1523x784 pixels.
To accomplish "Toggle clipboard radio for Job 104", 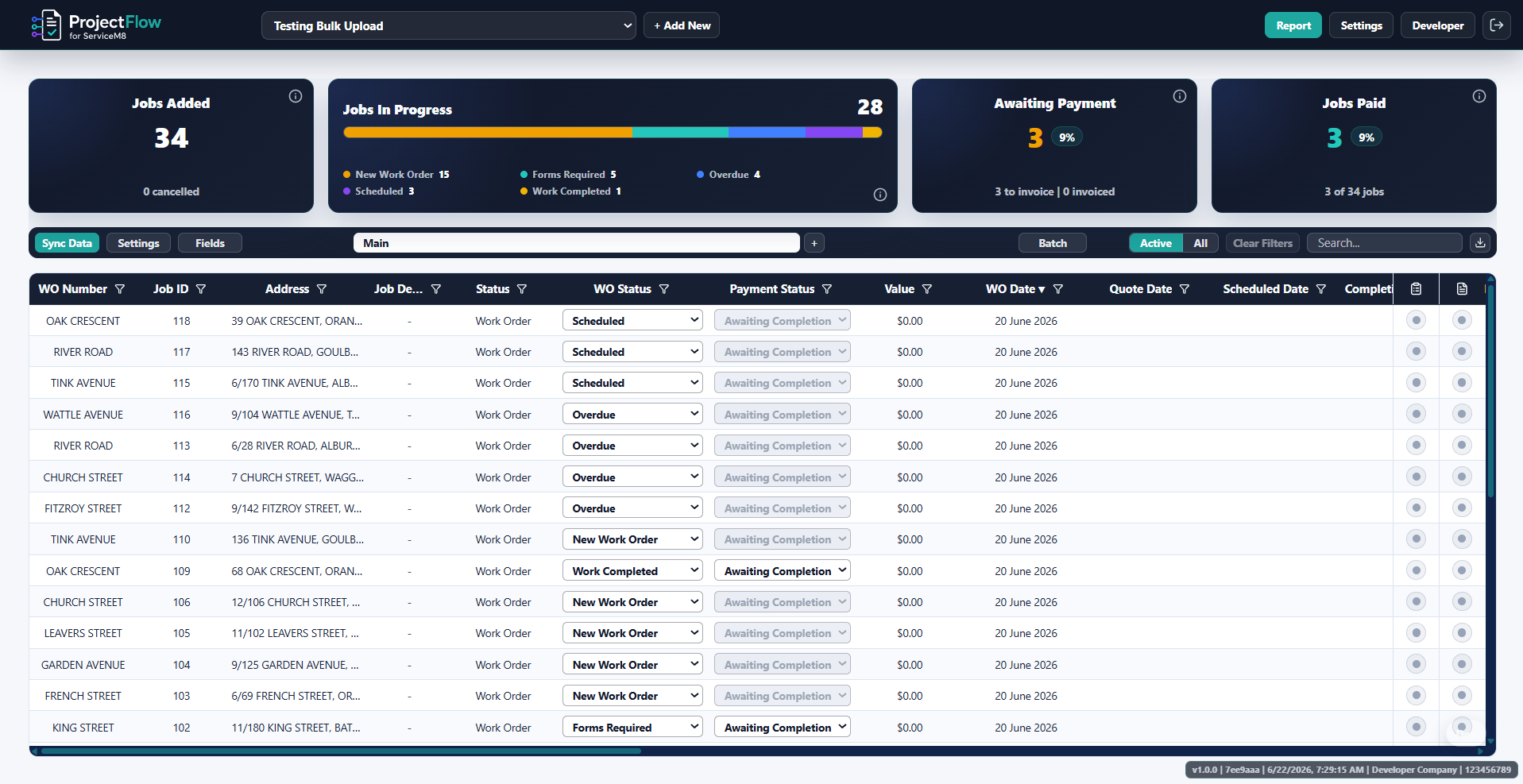I will point(1416,664).
